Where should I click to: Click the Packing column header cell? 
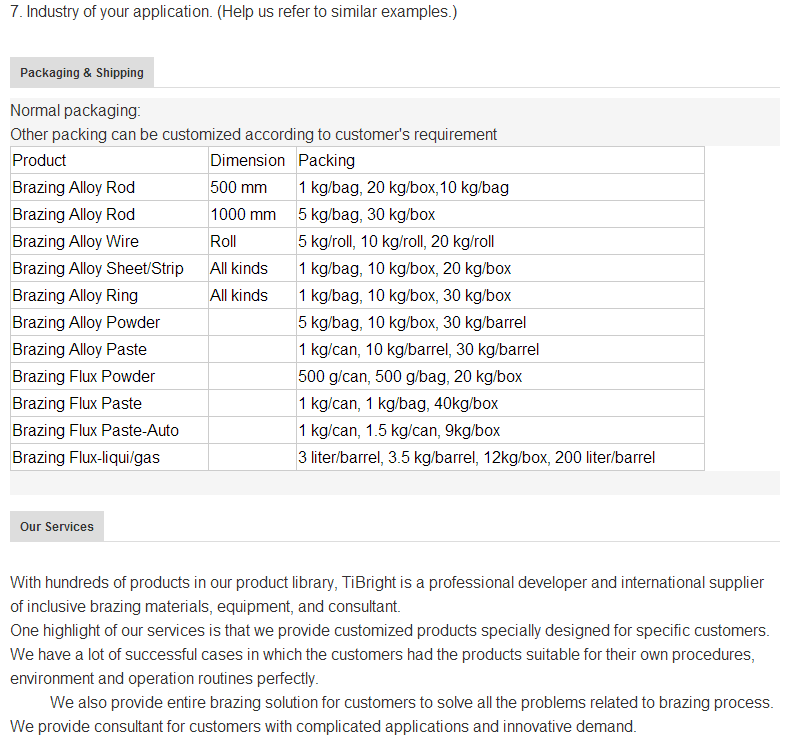pos(500,160)
